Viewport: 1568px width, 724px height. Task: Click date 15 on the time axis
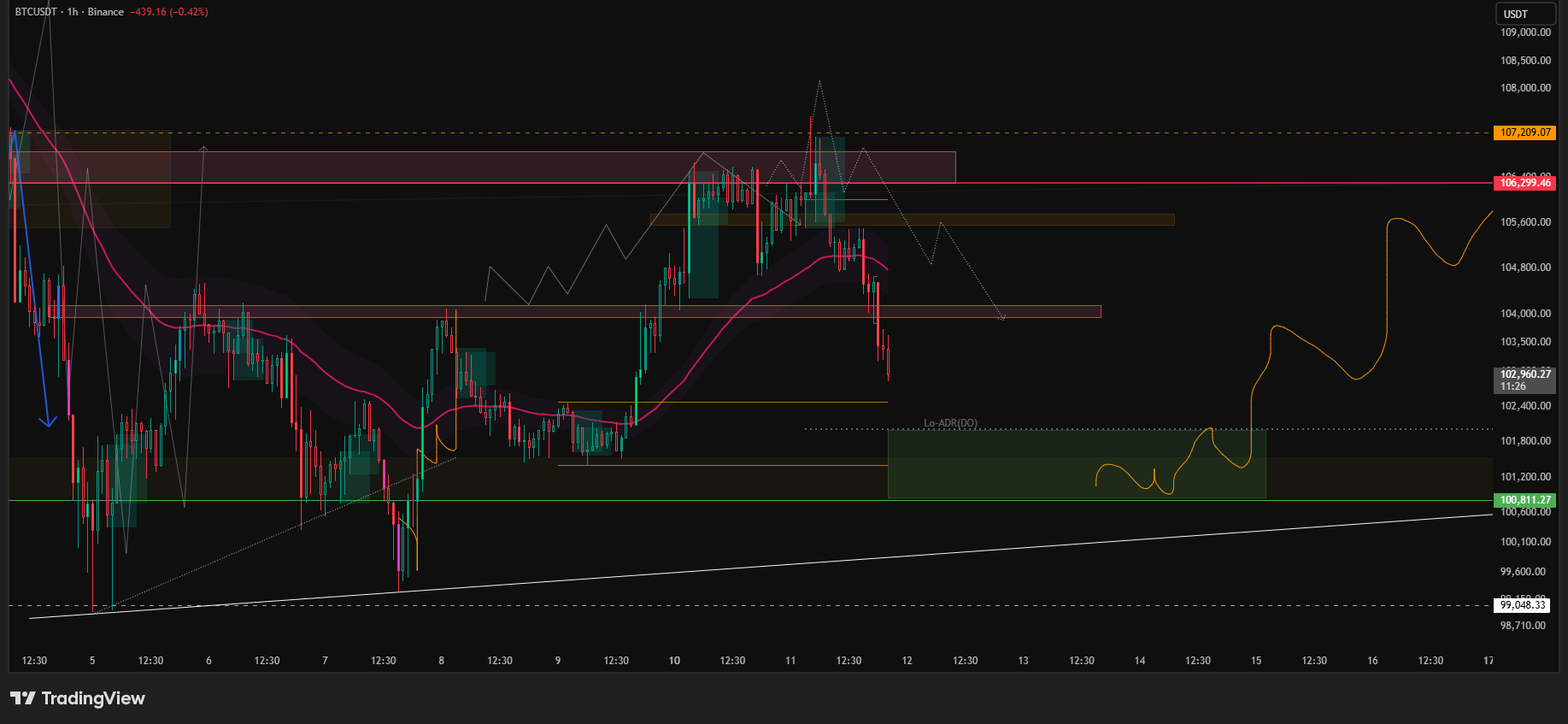1256,661
